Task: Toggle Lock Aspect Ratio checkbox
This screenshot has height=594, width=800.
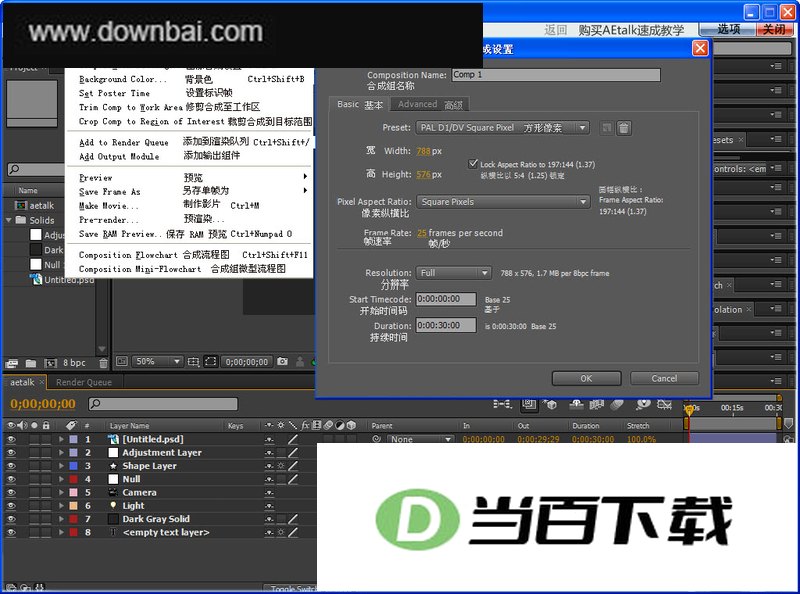Action: click(473, 164)
